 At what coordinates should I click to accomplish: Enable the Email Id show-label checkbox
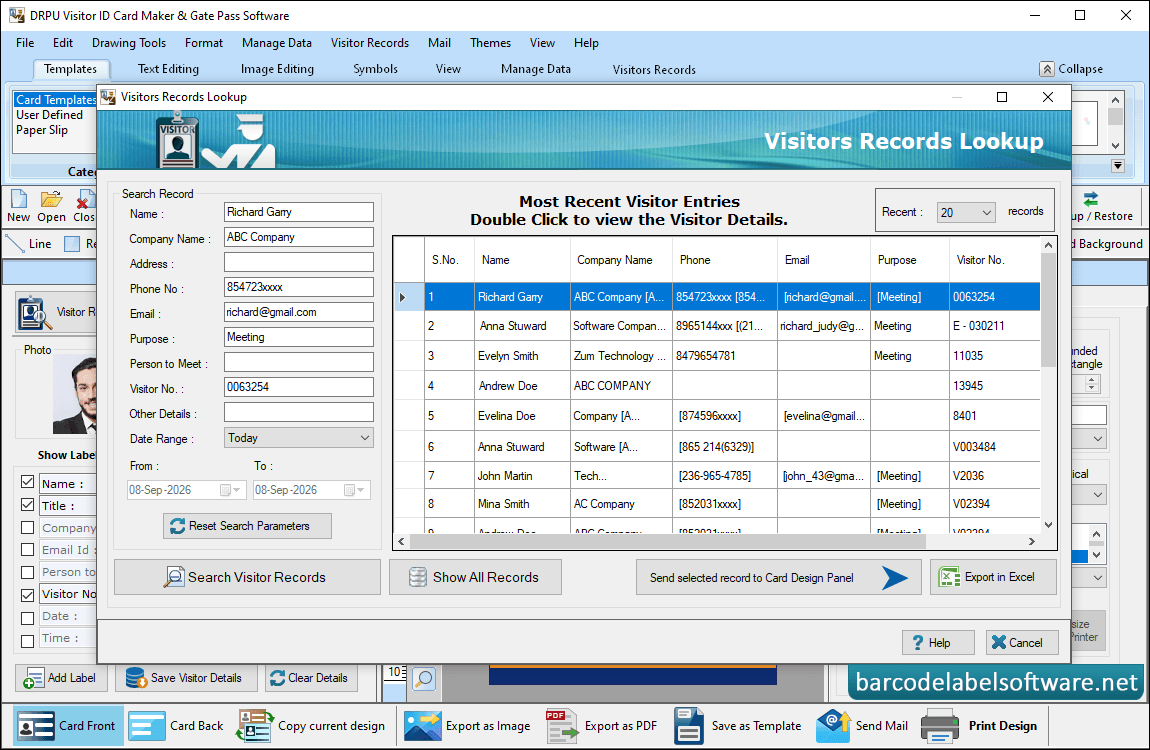tap(28, 550)
